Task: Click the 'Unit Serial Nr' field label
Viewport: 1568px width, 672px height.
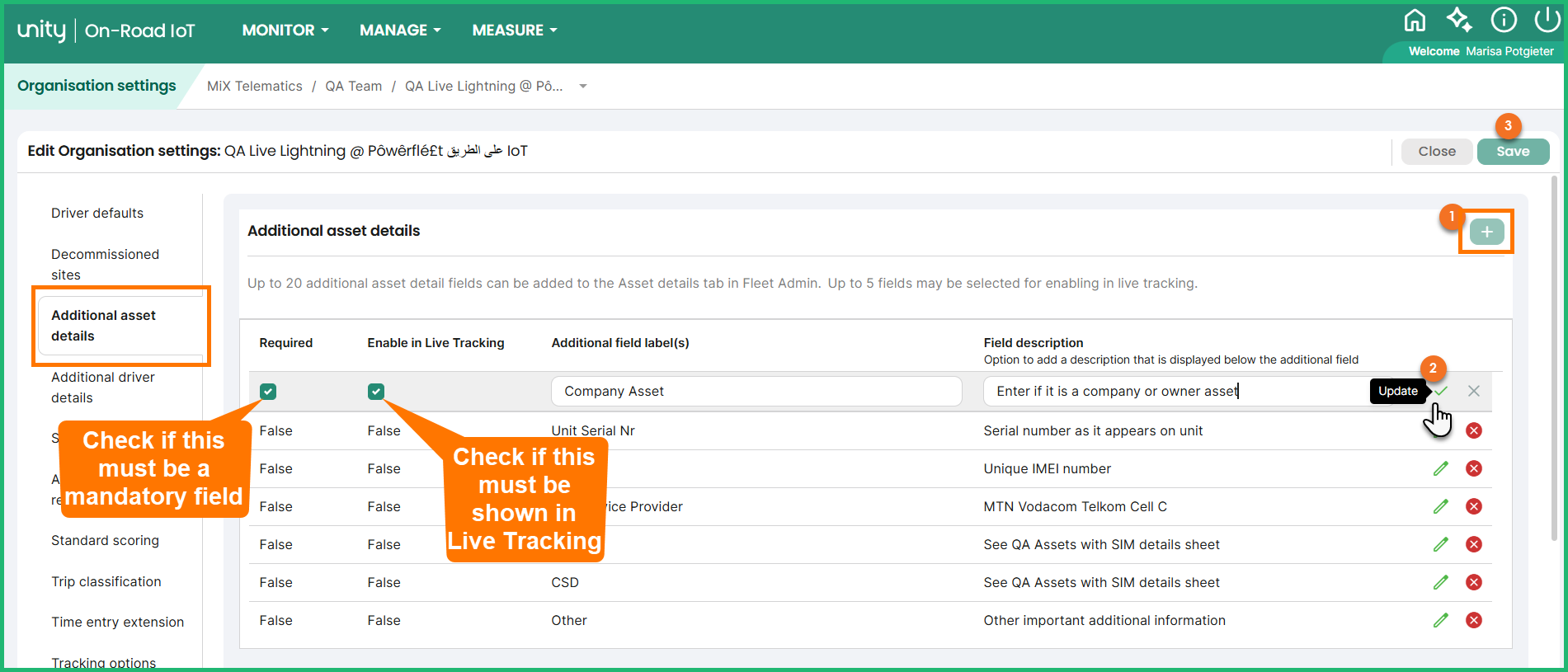Action: pos(593,430)
